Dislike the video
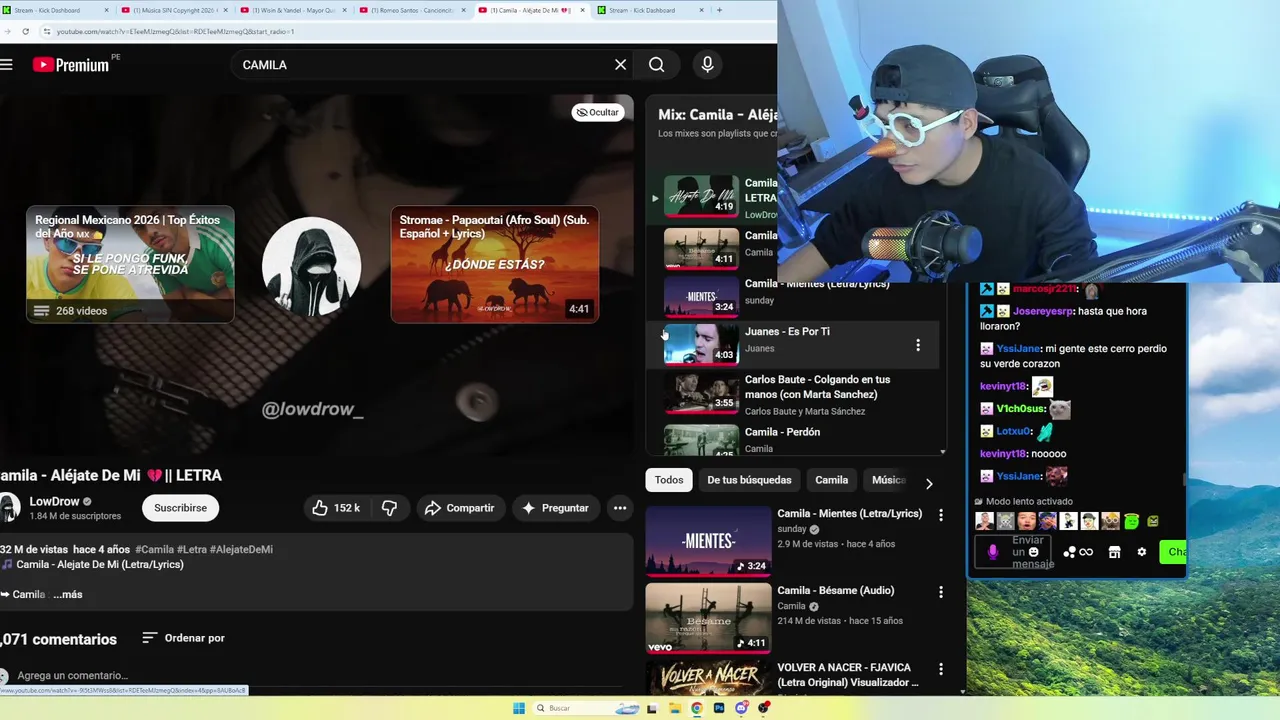This screenshot has width=1280, height=720. [389, 508]
